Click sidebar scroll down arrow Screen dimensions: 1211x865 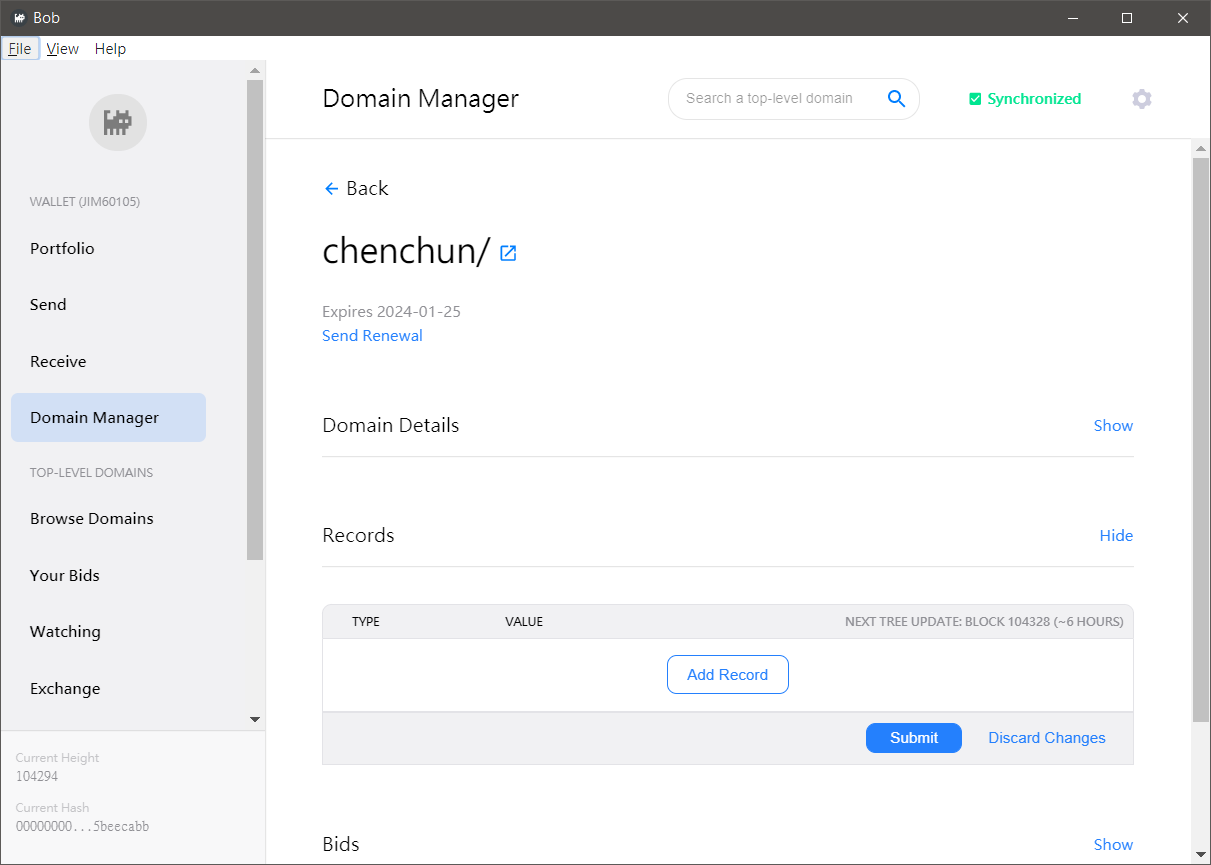255,719
